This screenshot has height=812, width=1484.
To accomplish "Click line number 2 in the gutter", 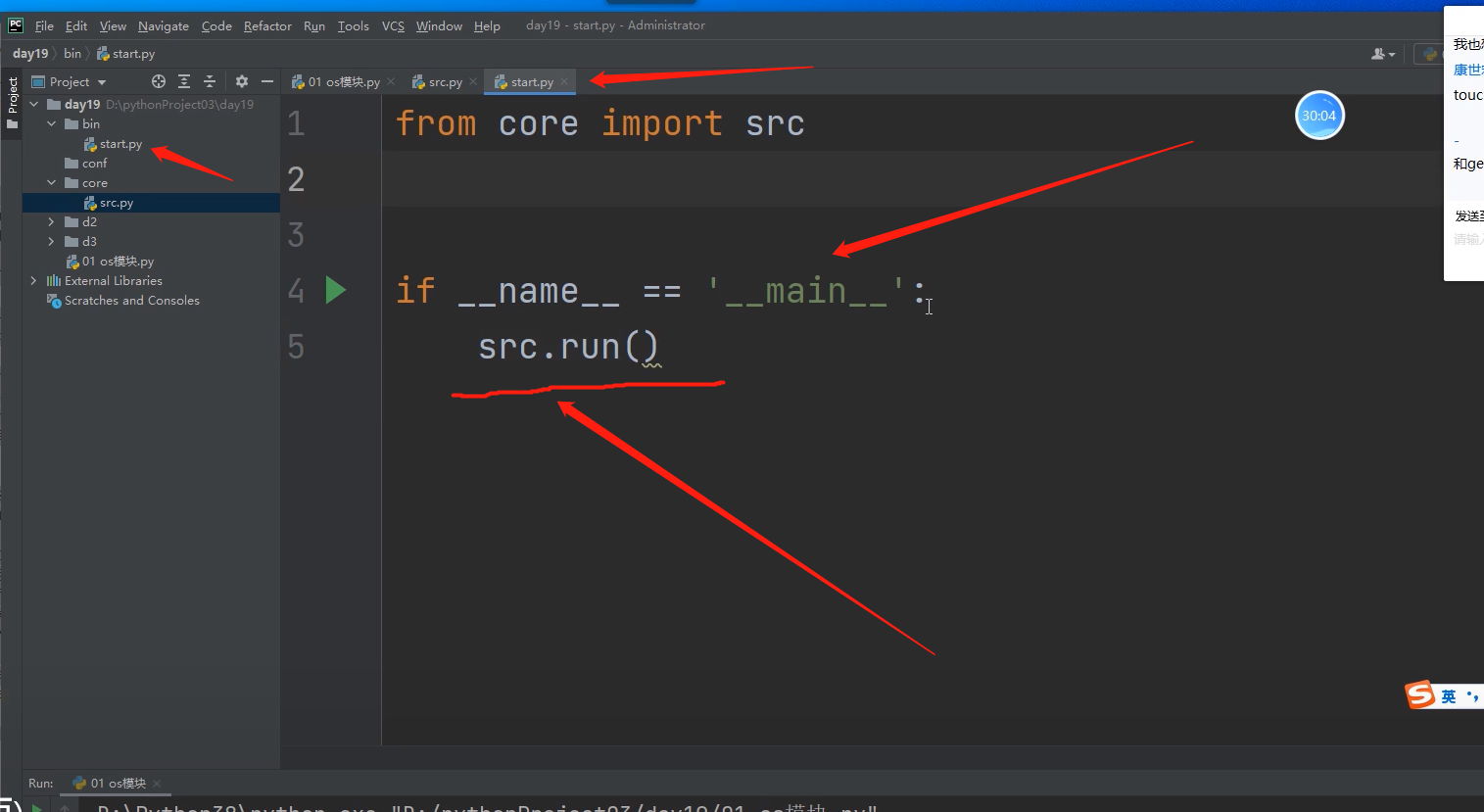I will pos(296,179).
